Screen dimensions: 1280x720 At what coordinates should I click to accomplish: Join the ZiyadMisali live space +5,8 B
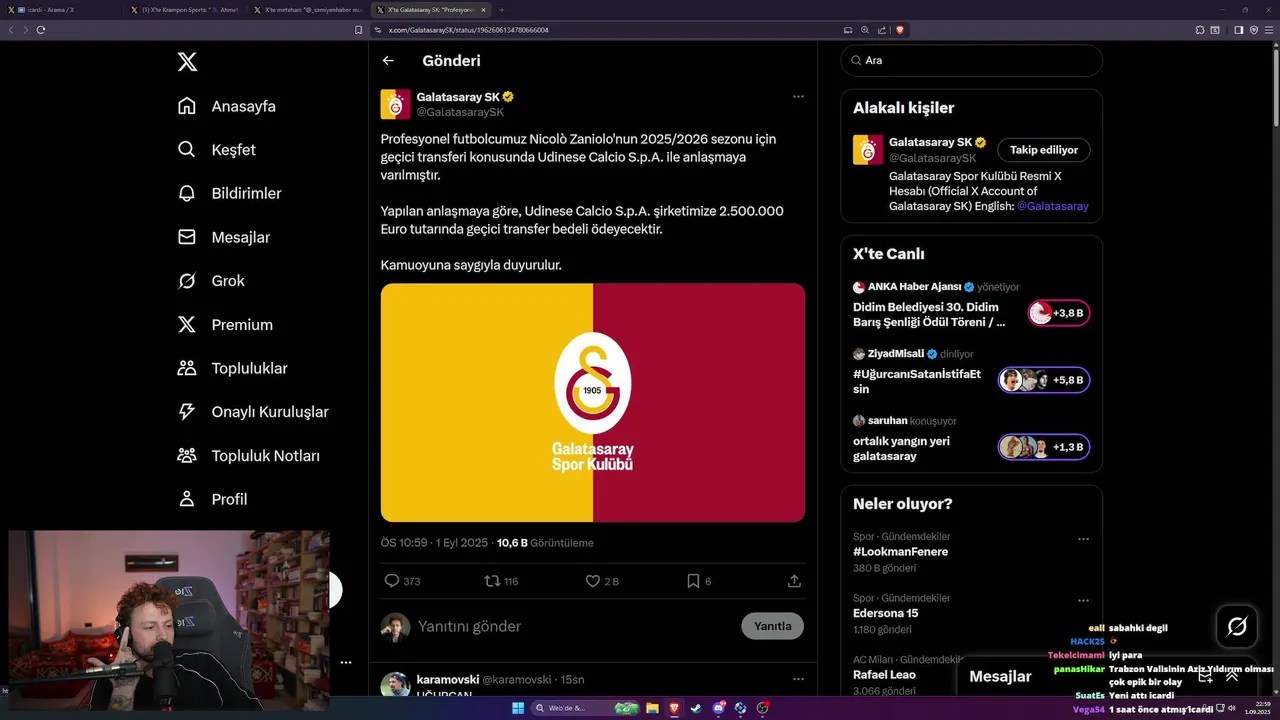[x=1043, y=380]
